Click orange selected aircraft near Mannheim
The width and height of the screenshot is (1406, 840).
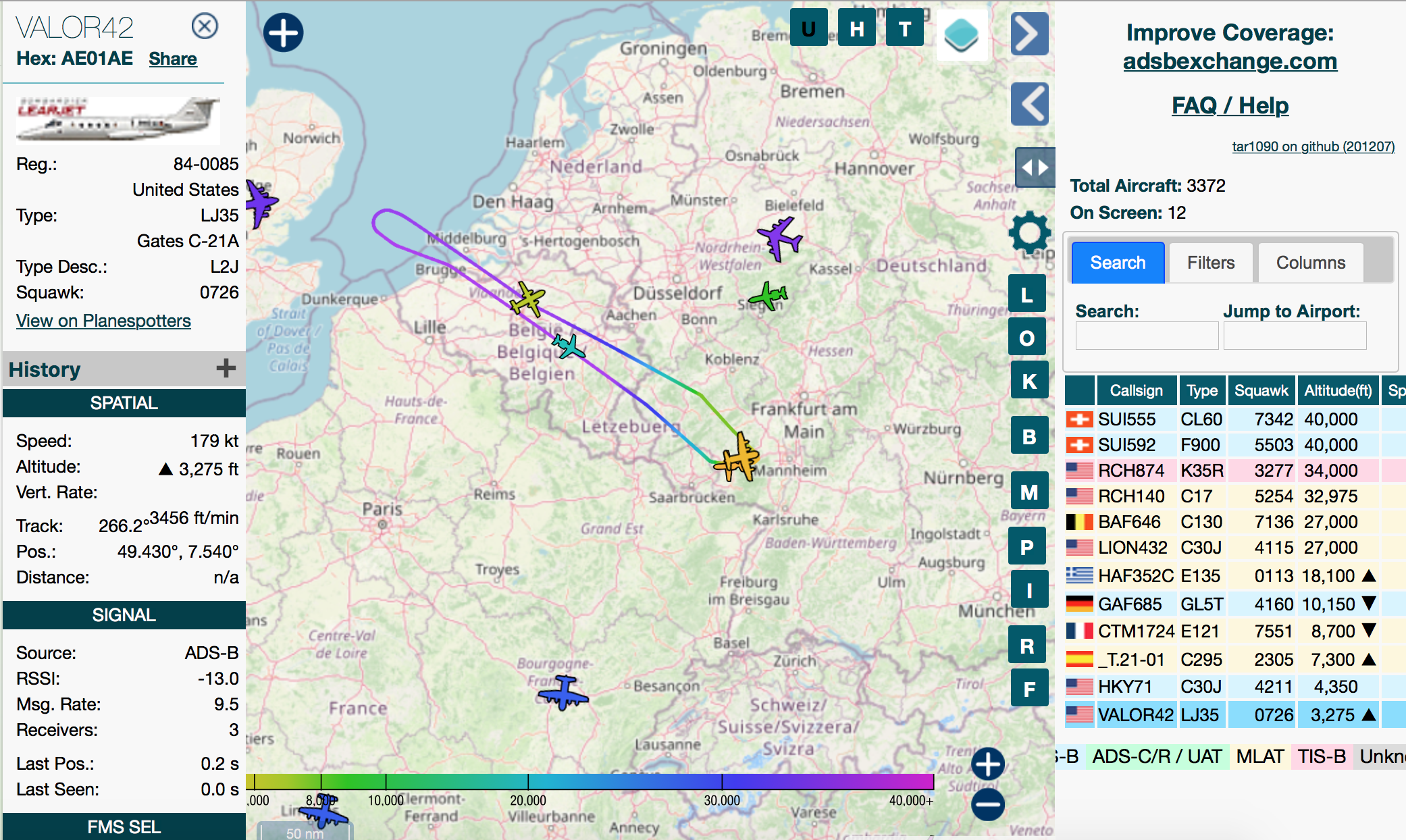[738, 458]
